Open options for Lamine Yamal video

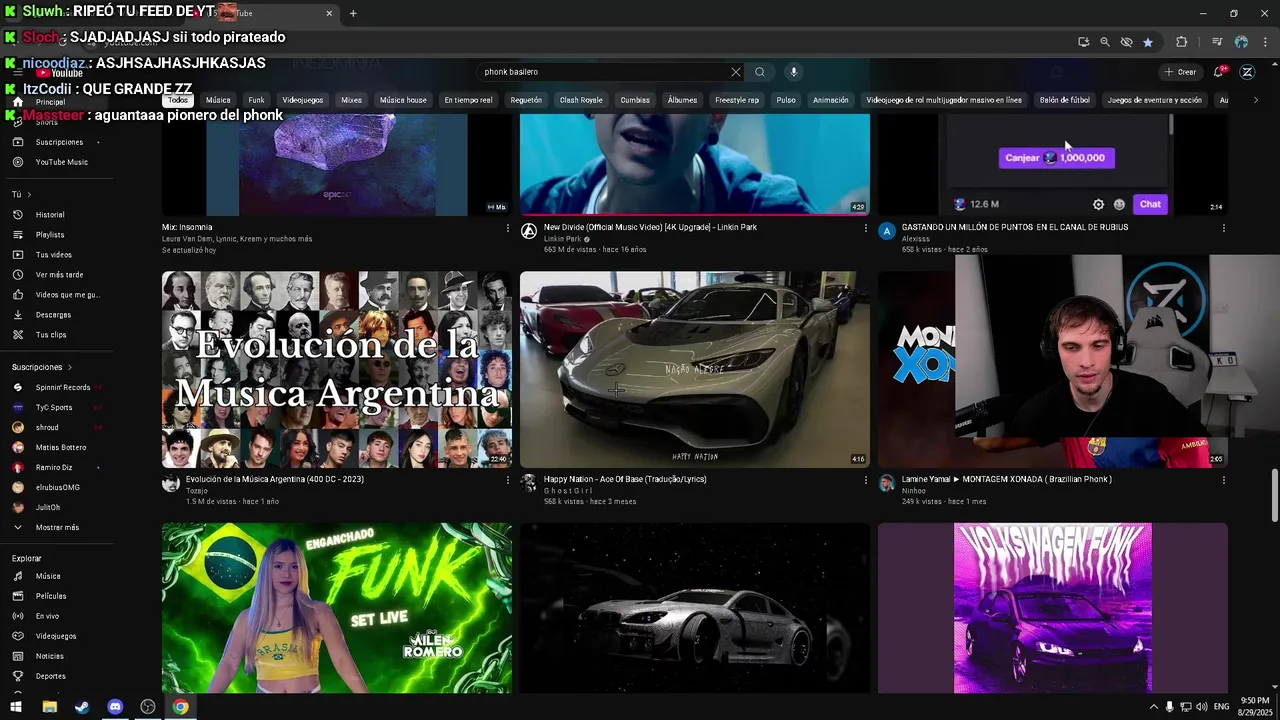(1224, 480)
